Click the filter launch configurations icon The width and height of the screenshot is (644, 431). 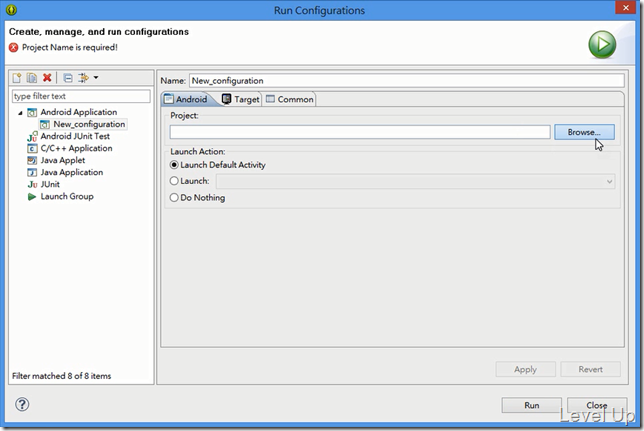[83, 78]
